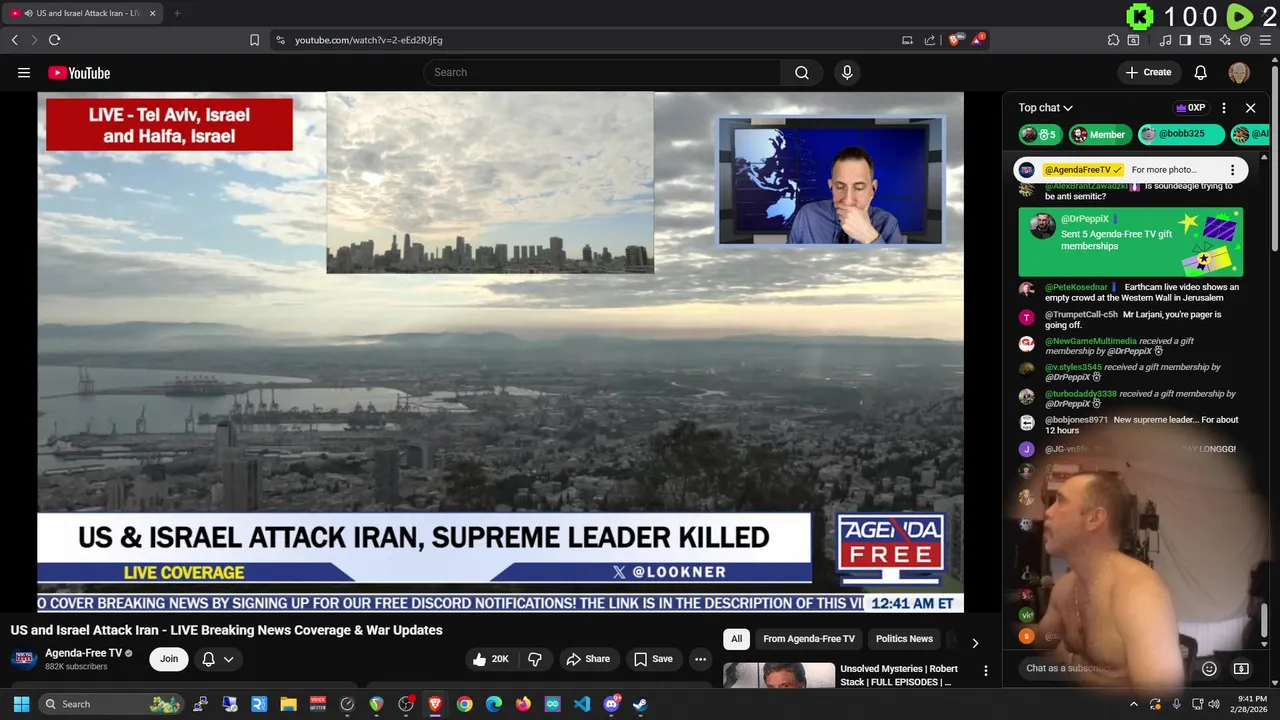The width and height of the screenshot is (1280, 720).
Task: Go back to the previous page
Action: click(x=14, y=40)
